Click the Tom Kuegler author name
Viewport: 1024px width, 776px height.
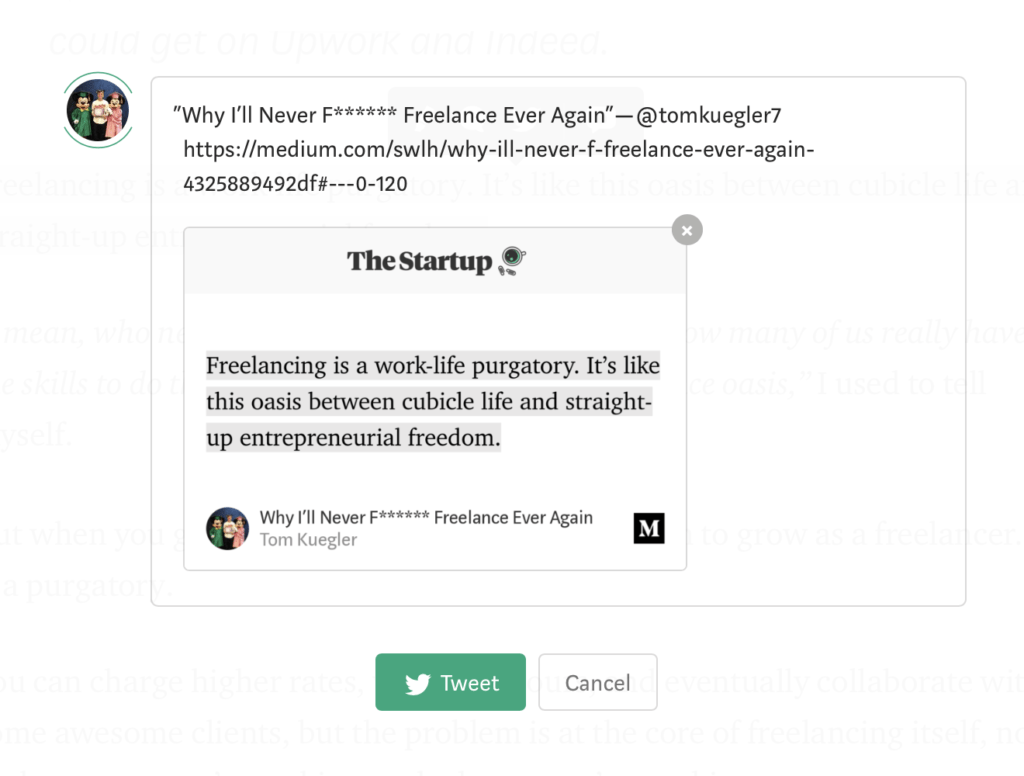tap(308, 540)
